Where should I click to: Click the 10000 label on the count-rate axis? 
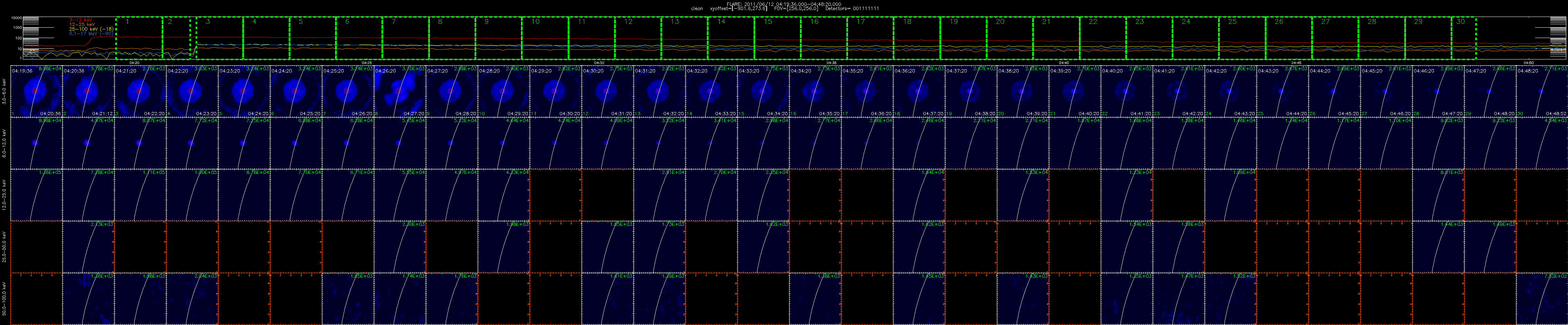16,18
